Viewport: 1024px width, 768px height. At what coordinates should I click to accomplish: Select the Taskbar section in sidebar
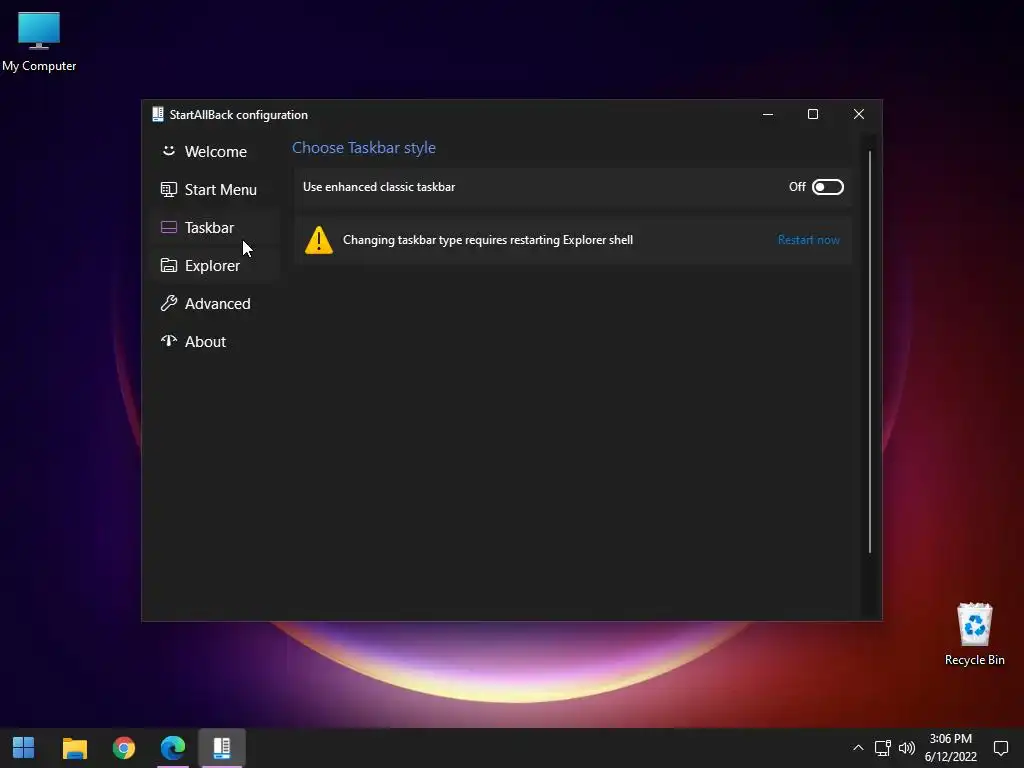[216, 227]
